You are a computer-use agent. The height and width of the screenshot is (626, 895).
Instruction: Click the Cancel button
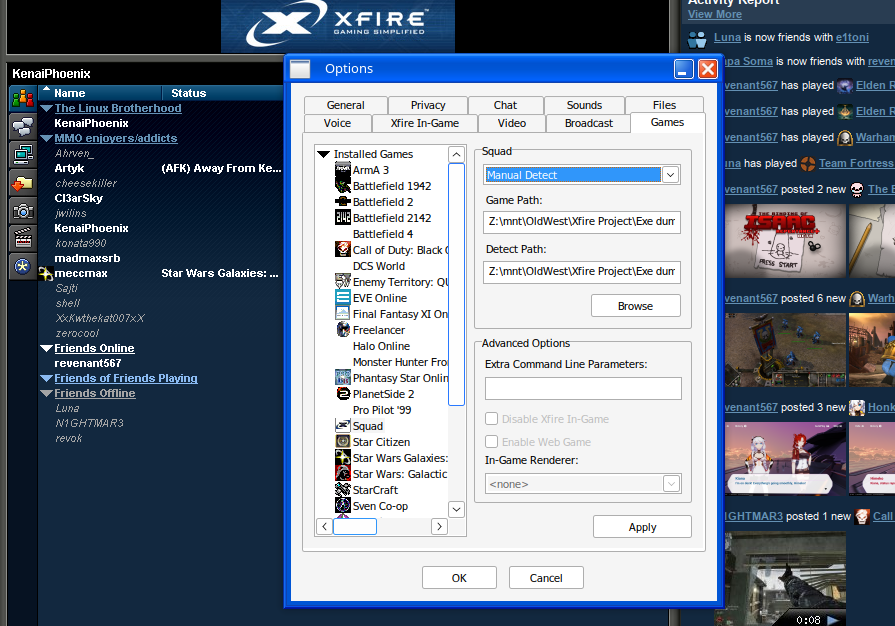(546, 577)
